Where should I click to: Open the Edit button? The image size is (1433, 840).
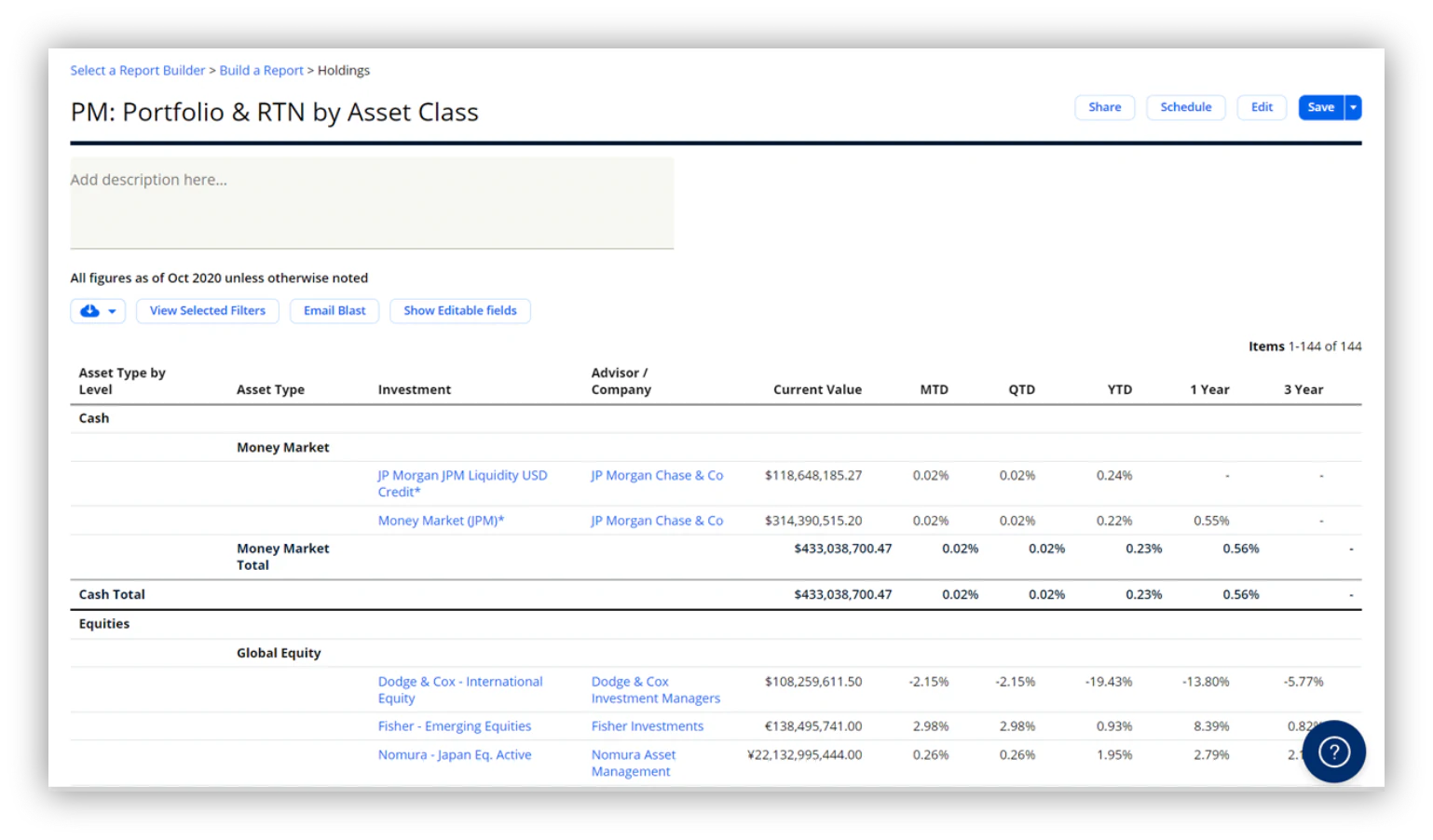[x=1262, y=108]
